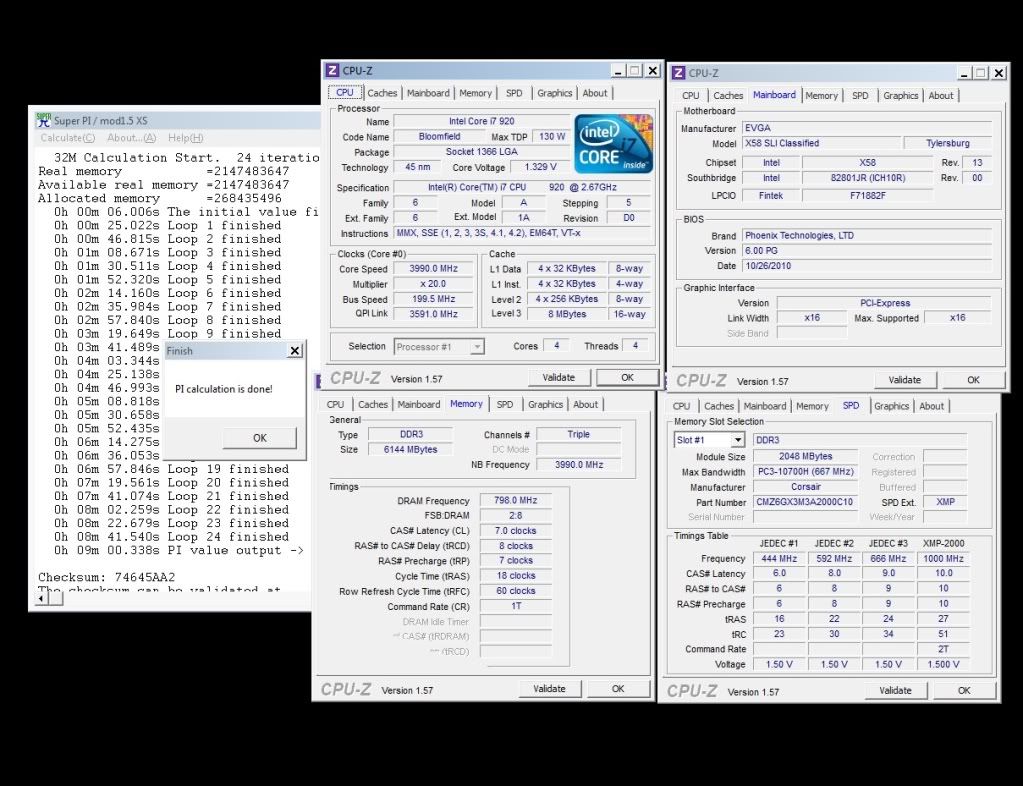Click the Intel Core i7 inside logo
This screenshot has width=1023, height=786.
coord(613,144)
